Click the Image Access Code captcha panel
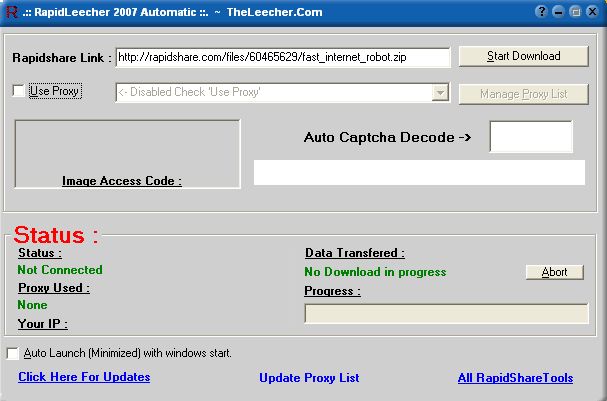The image size is (607, 401). tap(127, 154)
